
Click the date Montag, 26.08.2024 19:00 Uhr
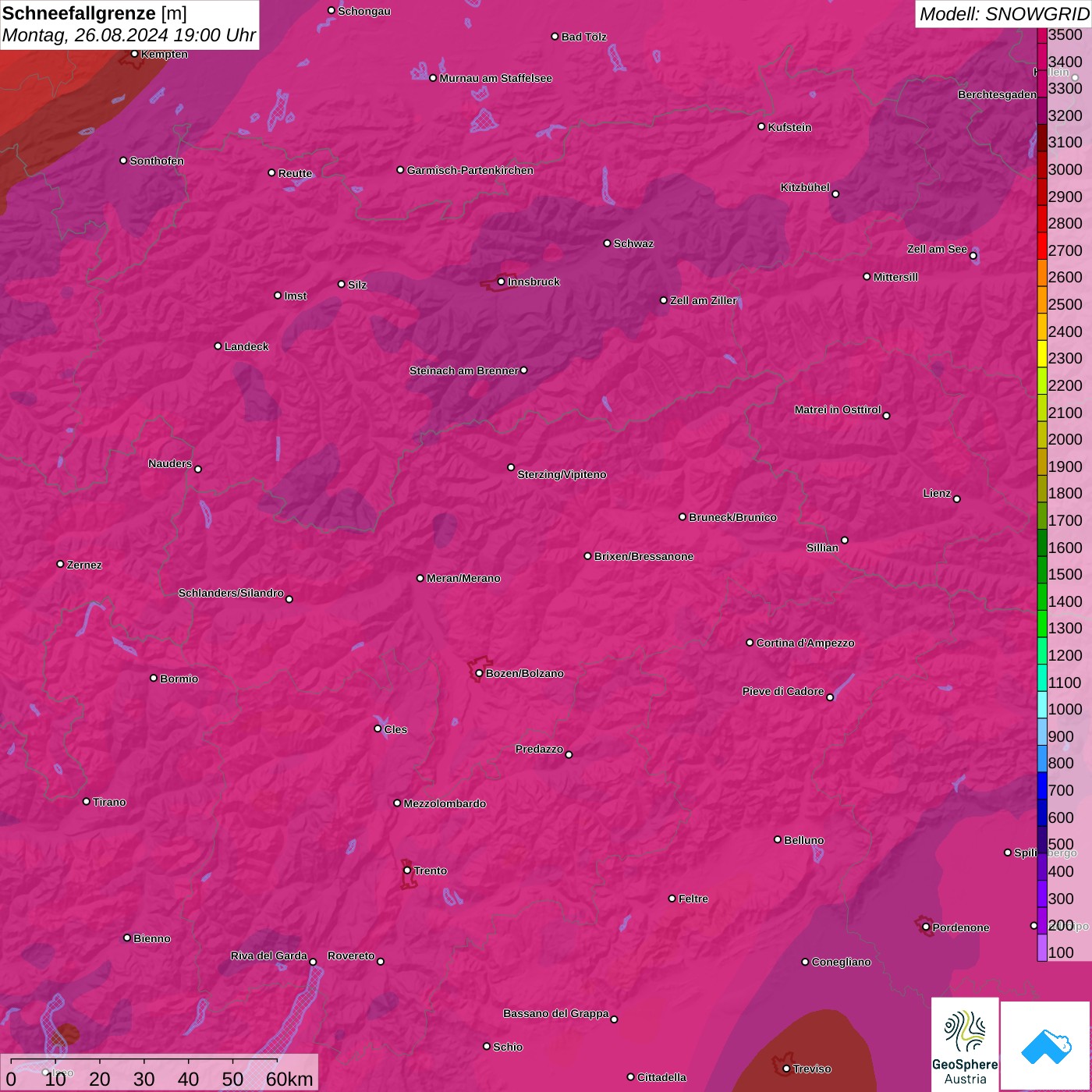(x=129, y=35)
